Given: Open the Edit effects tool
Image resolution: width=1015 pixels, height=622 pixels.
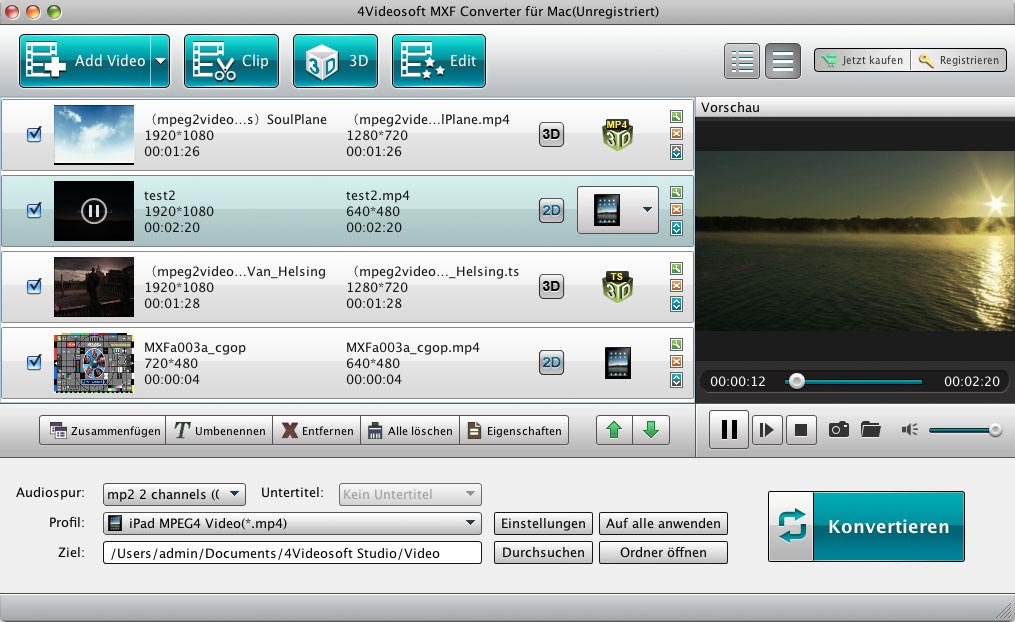Looking at the screenshot, I should click(x=438, y=61).
